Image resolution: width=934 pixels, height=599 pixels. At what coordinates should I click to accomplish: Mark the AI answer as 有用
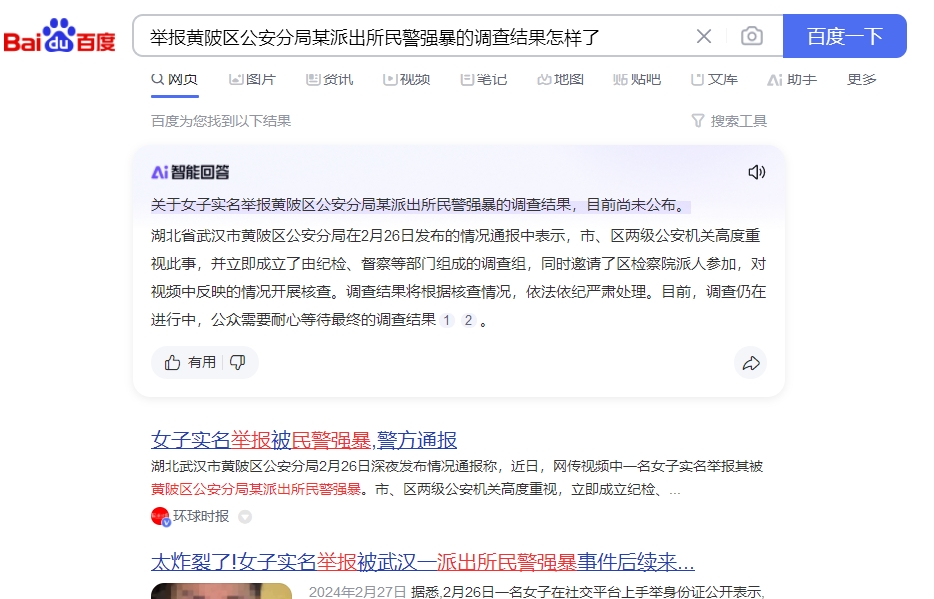pyautogui.click(x=190, y=362)
